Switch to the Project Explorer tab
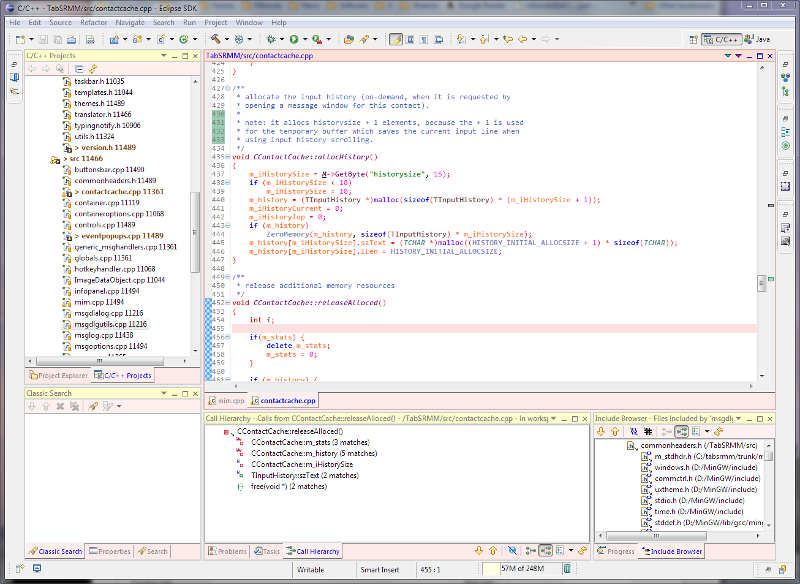The width and height of the screenshot is (800, 584). (x=59, y=375)
